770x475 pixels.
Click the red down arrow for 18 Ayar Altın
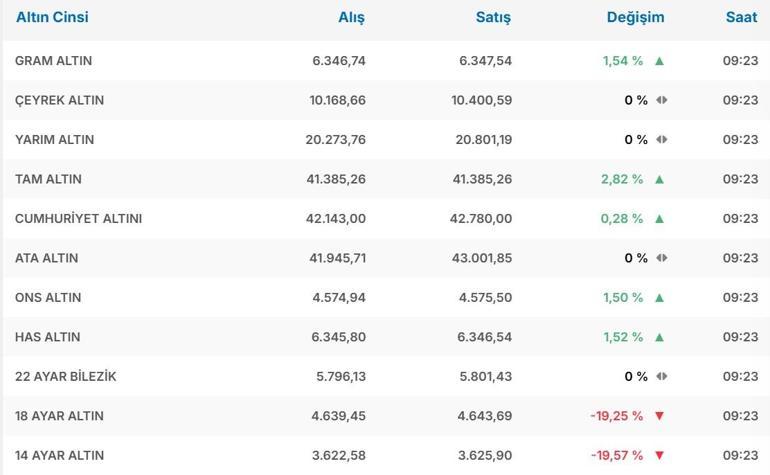click(x=659, y=416)
